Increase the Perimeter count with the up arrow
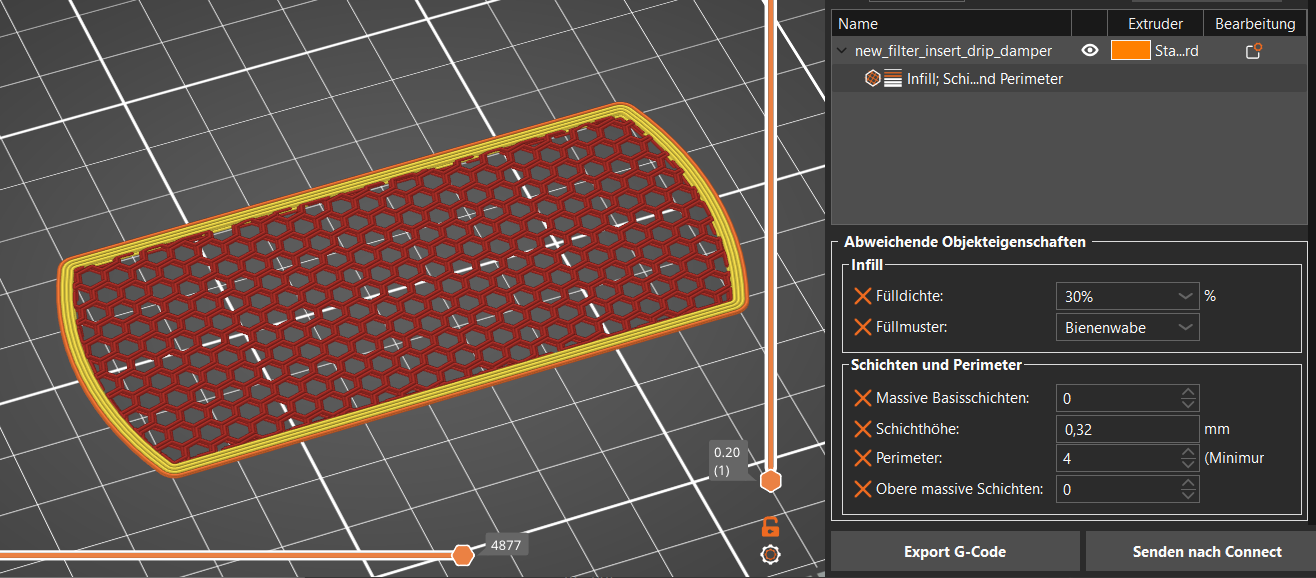Image resolution: width=1316 pixels, height=578 pixels. coord(1188,452)
